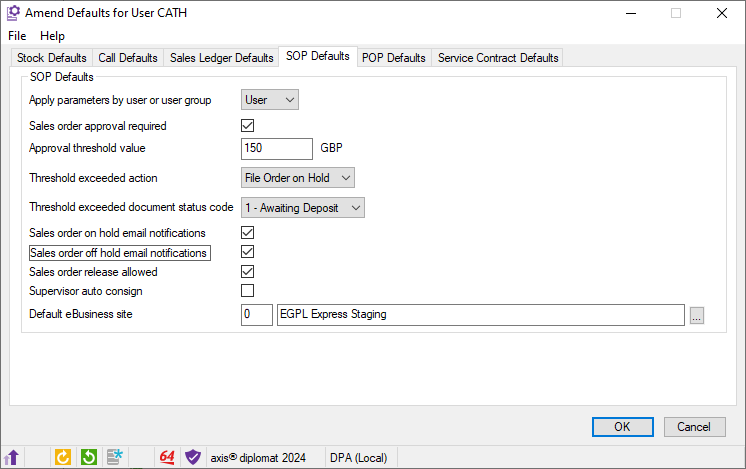The width and height of the screenshot is (746, 469).
Task: Open the user or user group dropdown
Action: point(270,99)
